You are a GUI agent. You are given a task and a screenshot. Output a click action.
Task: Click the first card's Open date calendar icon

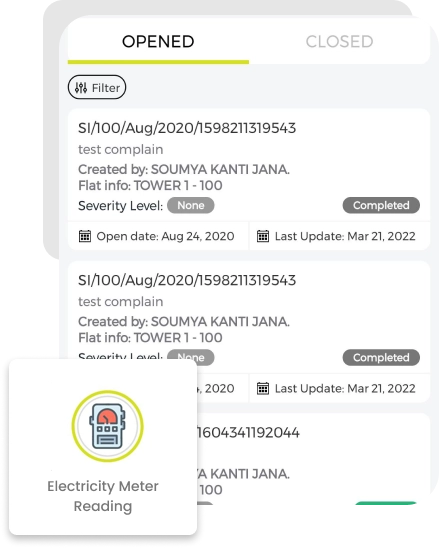pyautogui.click(x=85, y=236)
